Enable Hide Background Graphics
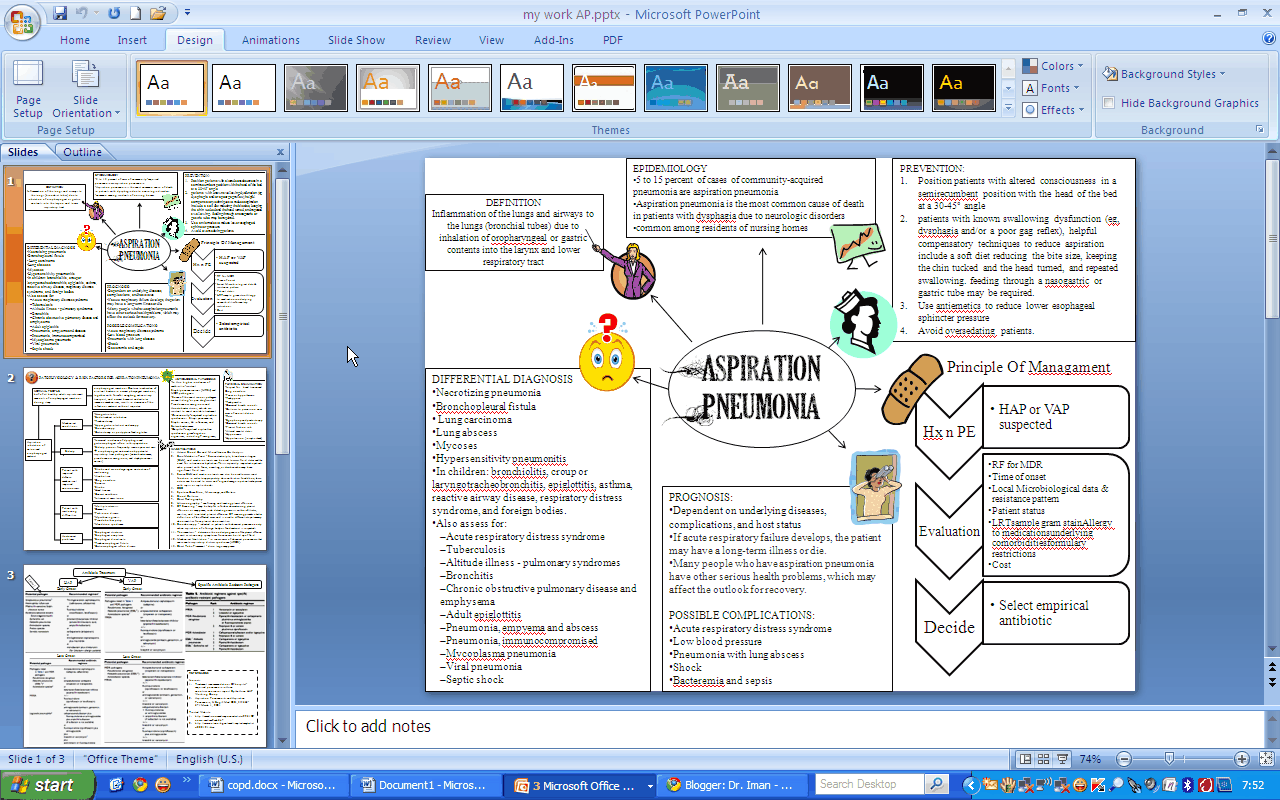1280x800 pixels. pos(1108,102)
